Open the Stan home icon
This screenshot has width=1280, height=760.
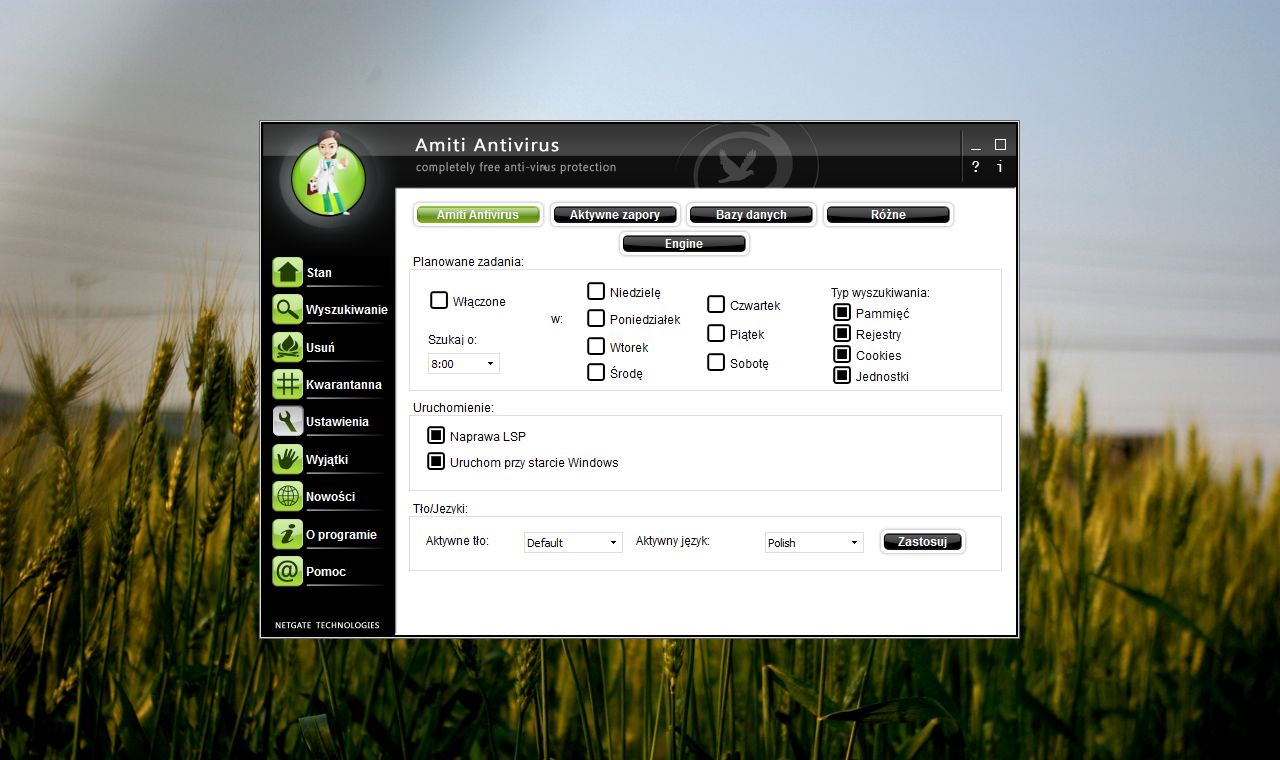(288, 272)
